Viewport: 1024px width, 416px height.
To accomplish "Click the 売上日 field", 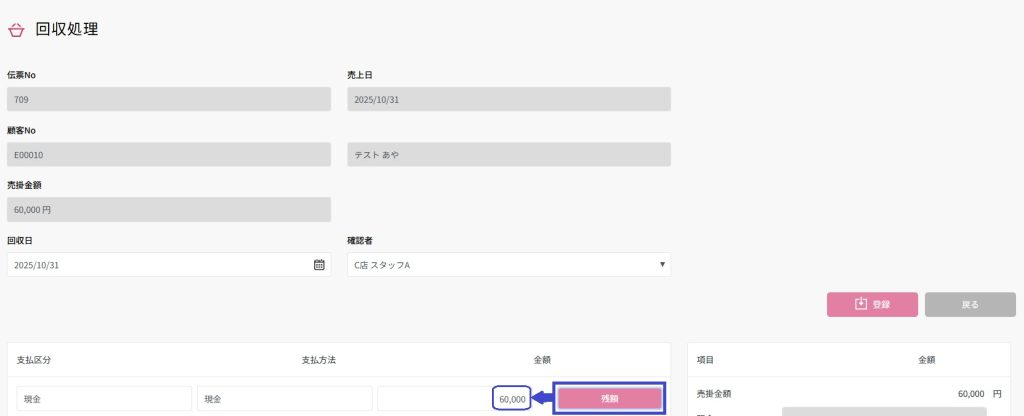I will [x=508, y=99].
